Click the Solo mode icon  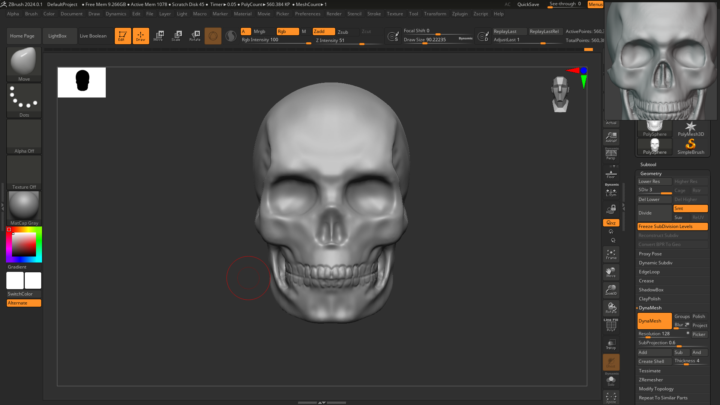pos(611,380)
